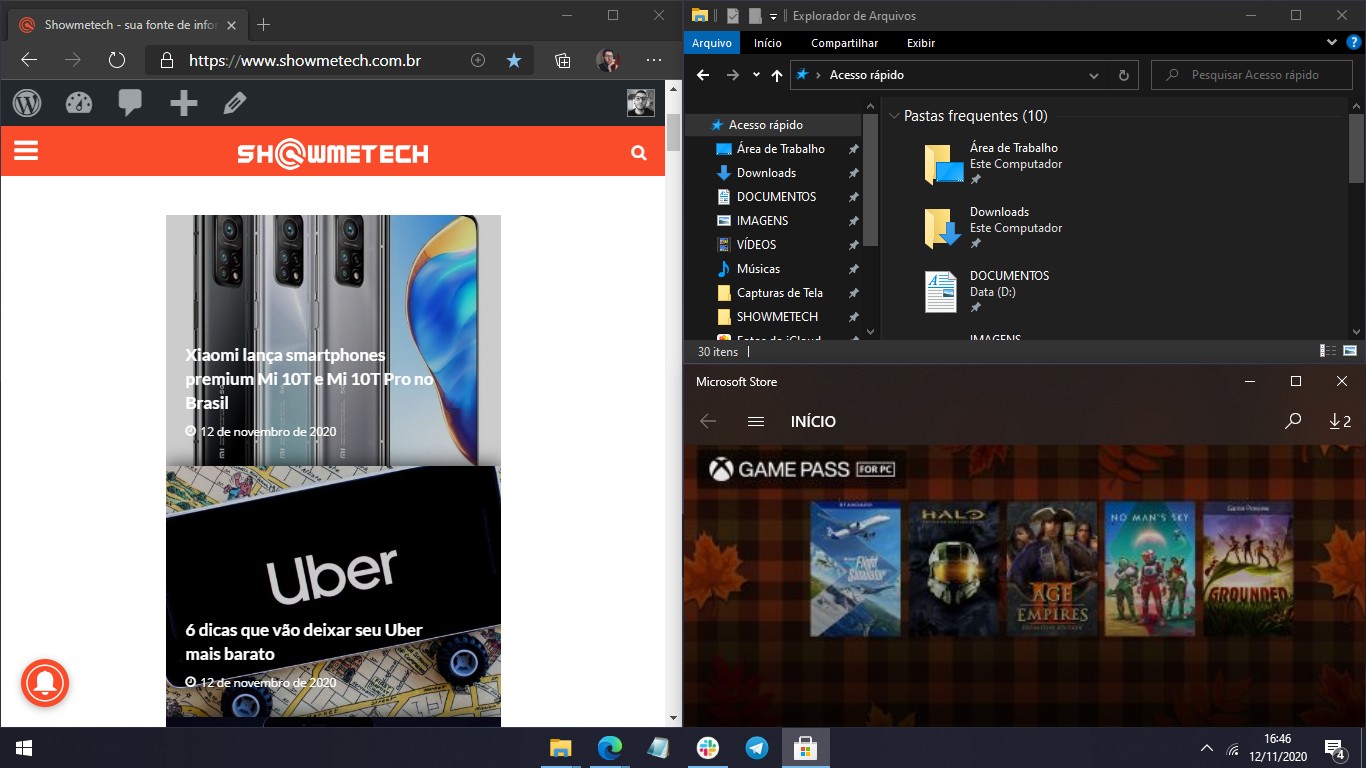Screen dimensions: 1366x768
Task: Open Edge Collections icon
Action: point(563,60)
